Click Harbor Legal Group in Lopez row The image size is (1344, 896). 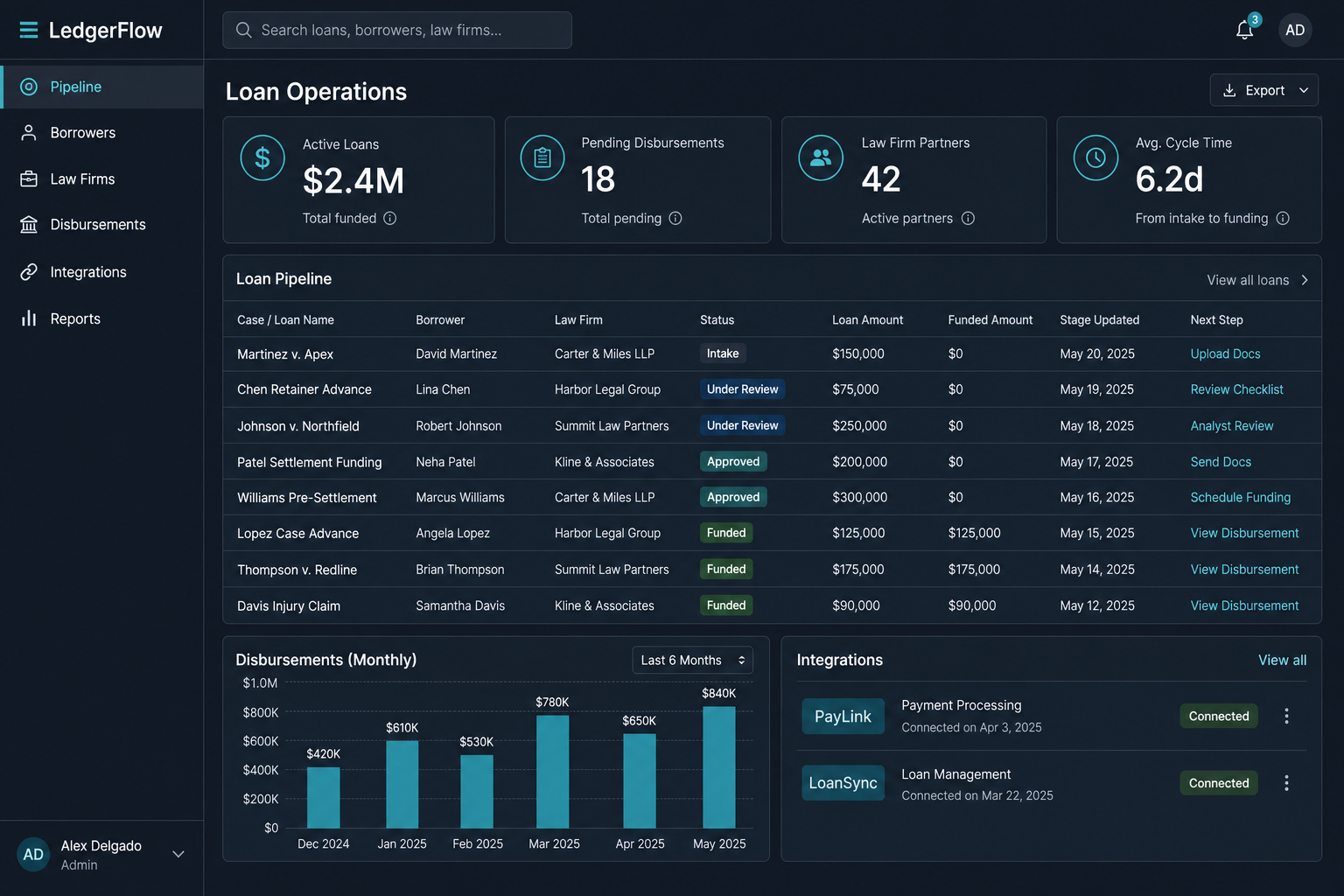(607, 533)
